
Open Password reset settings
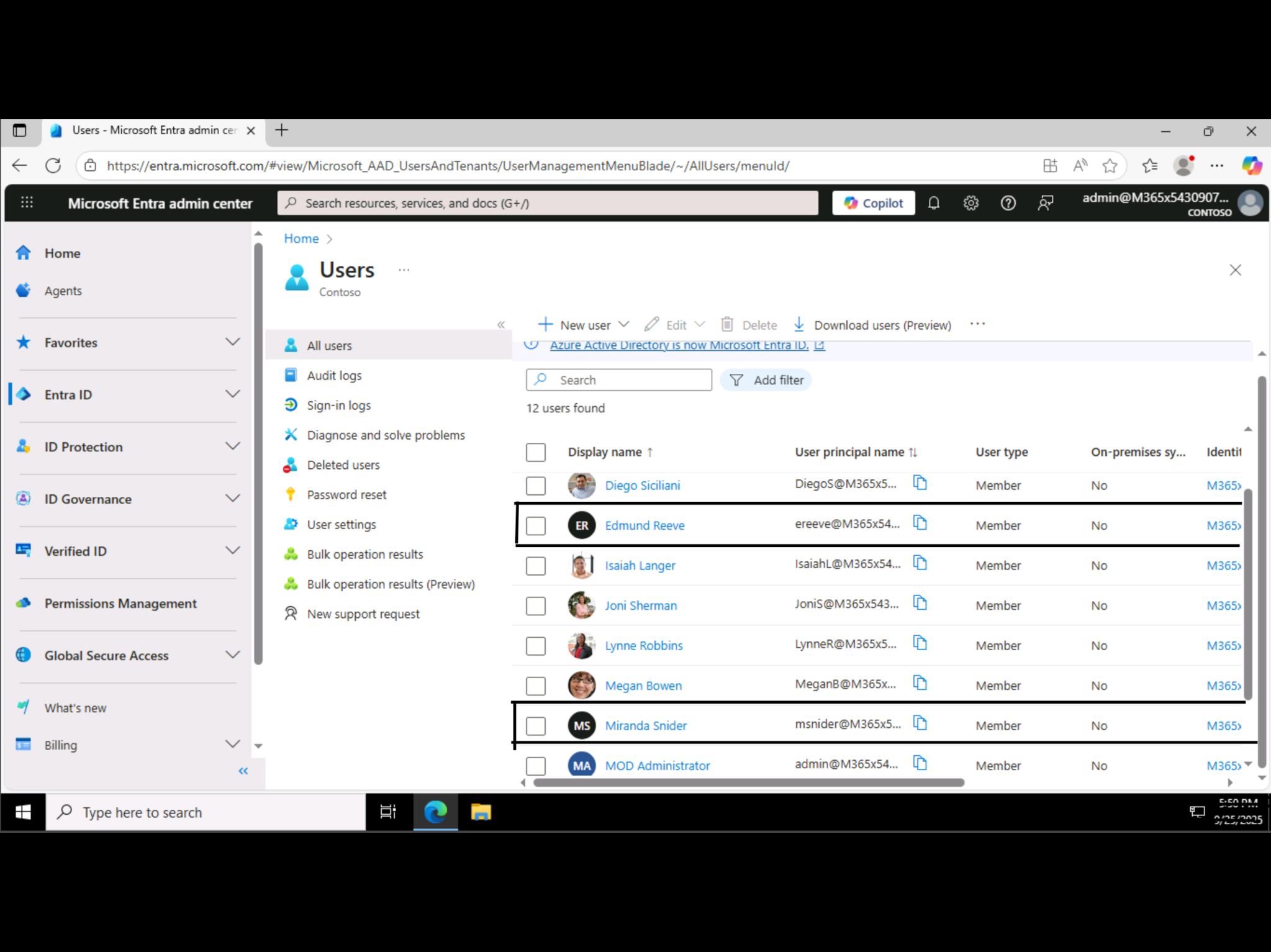click(x=346, y=494)
